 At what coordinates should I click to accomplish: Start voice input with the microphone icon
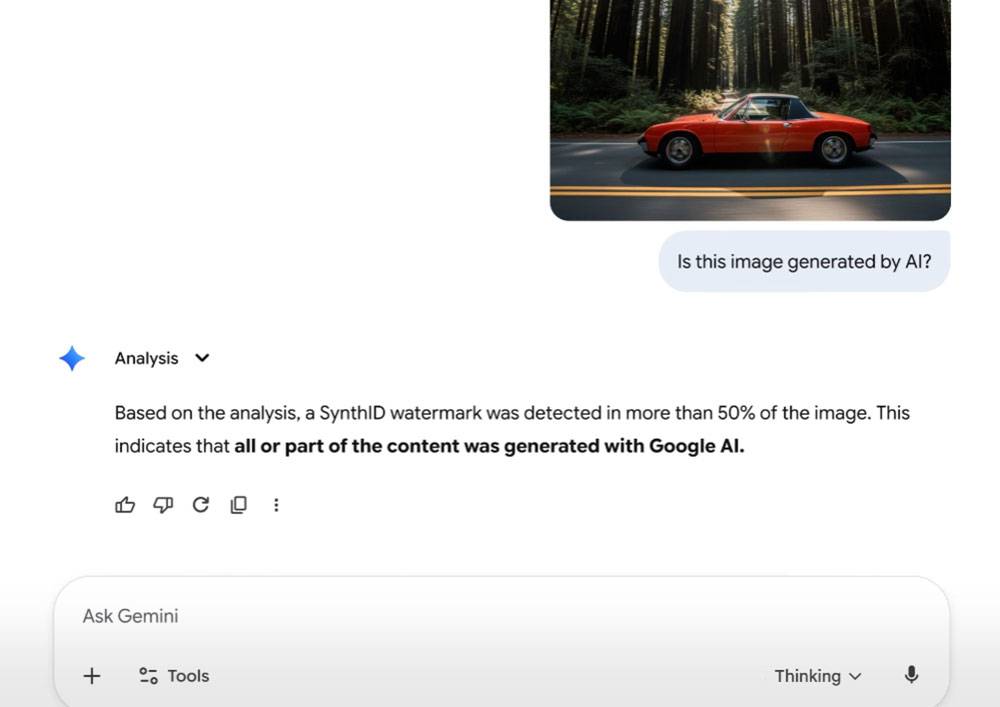[911, 676]
